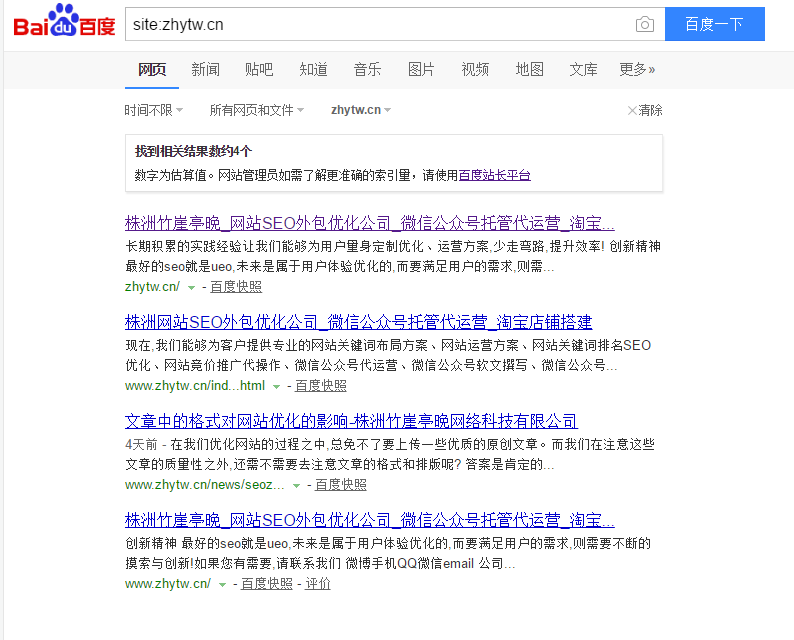Show more categories via 更多»
The width and height of the screenshot is (794, 640).
pos(637,69)
